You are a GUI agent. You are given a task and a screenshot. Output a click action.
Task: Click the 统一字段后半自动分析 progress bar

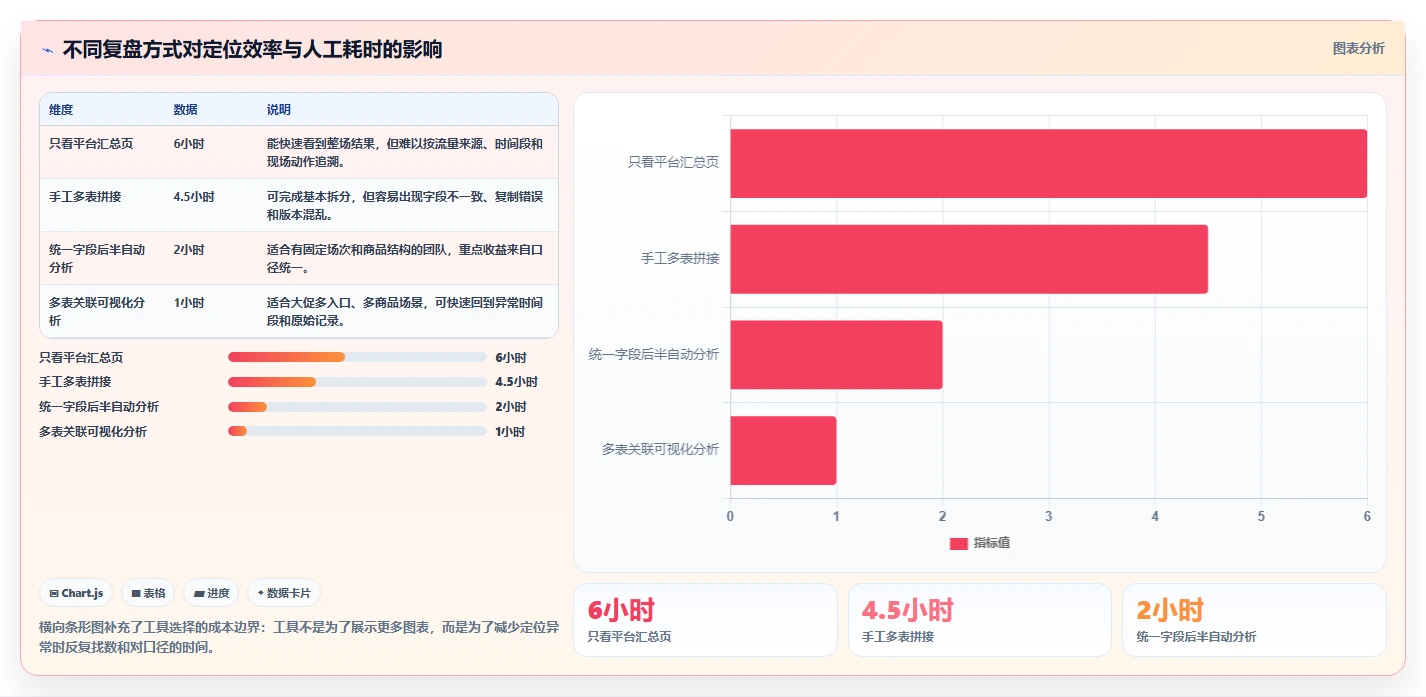(357, 407)
